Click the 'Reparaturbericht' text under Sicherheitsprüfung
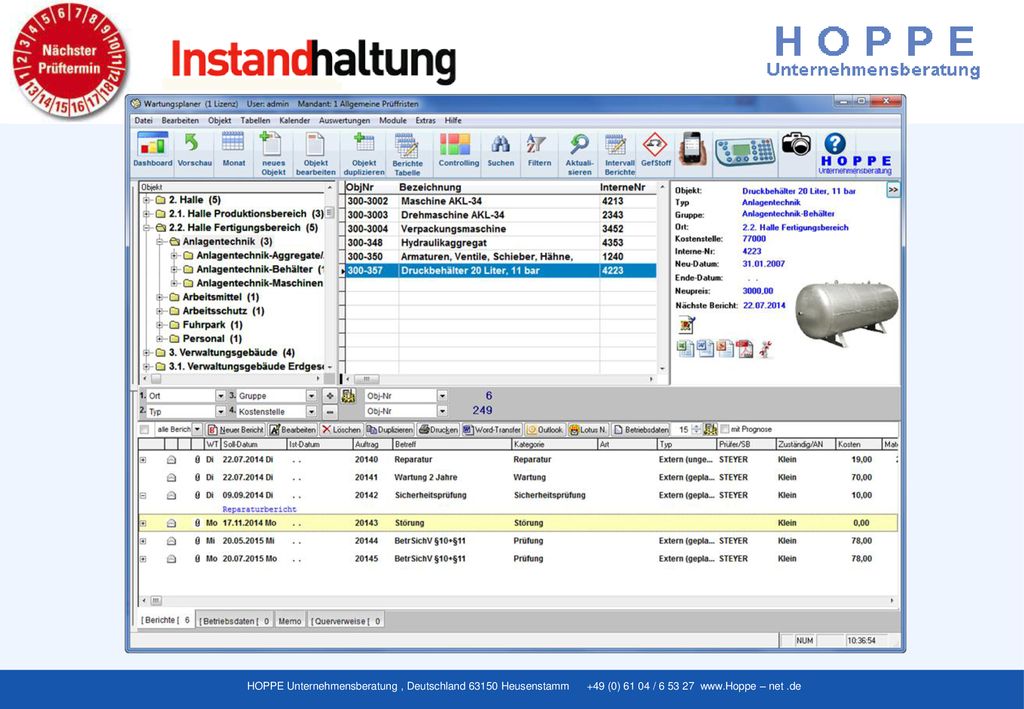1024x709 pixels. click(259, 509)
